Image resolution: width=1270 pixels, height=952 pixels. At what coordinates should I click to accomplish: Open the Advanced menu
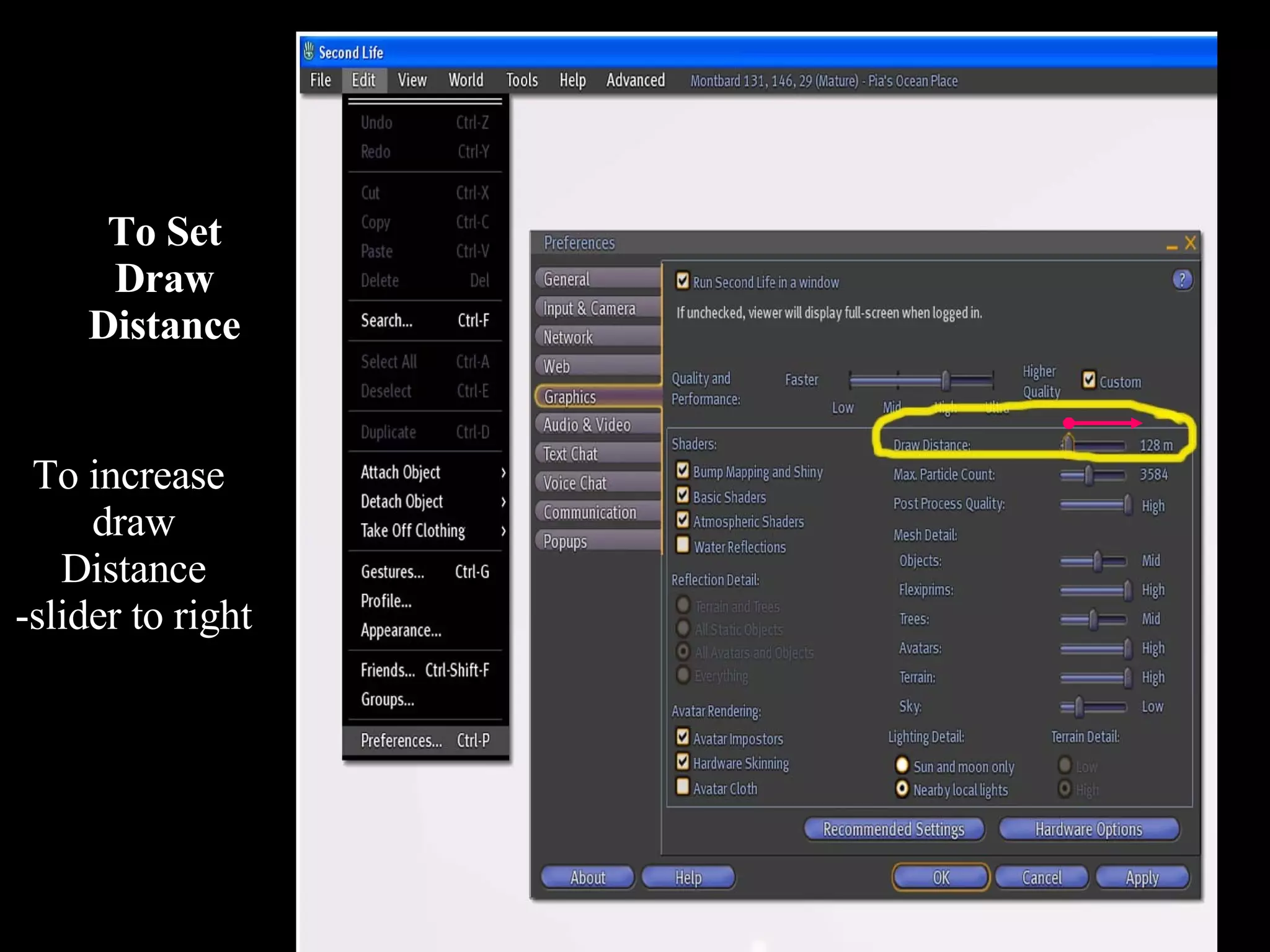point(636,81)
